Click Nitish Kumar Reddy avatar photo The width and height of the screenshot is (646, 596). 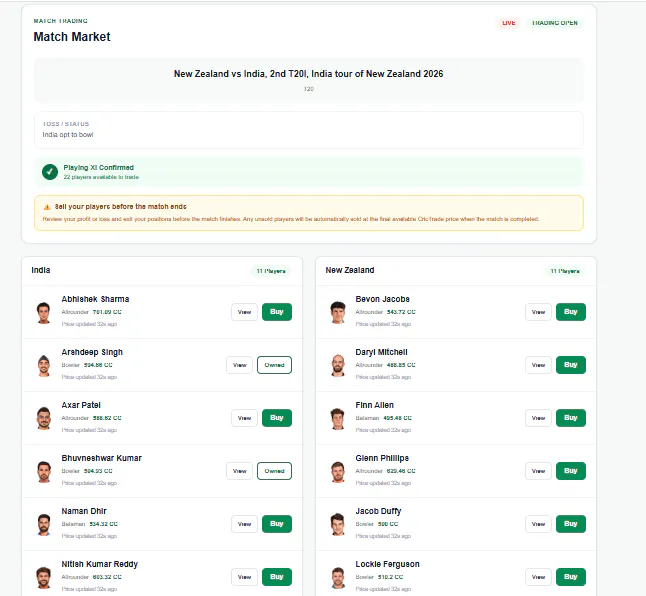[x=44, y=577]
